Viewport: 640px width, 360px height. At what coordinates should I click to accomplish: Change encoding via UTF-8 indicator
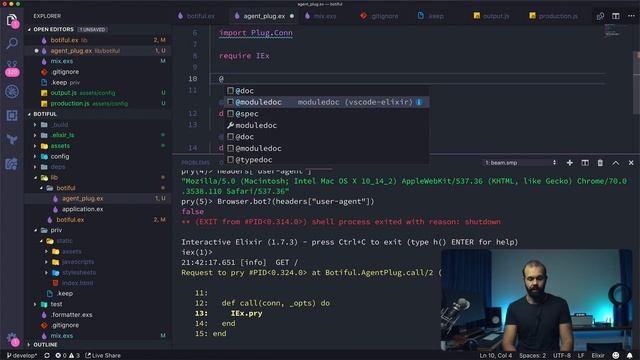point(562,356)
